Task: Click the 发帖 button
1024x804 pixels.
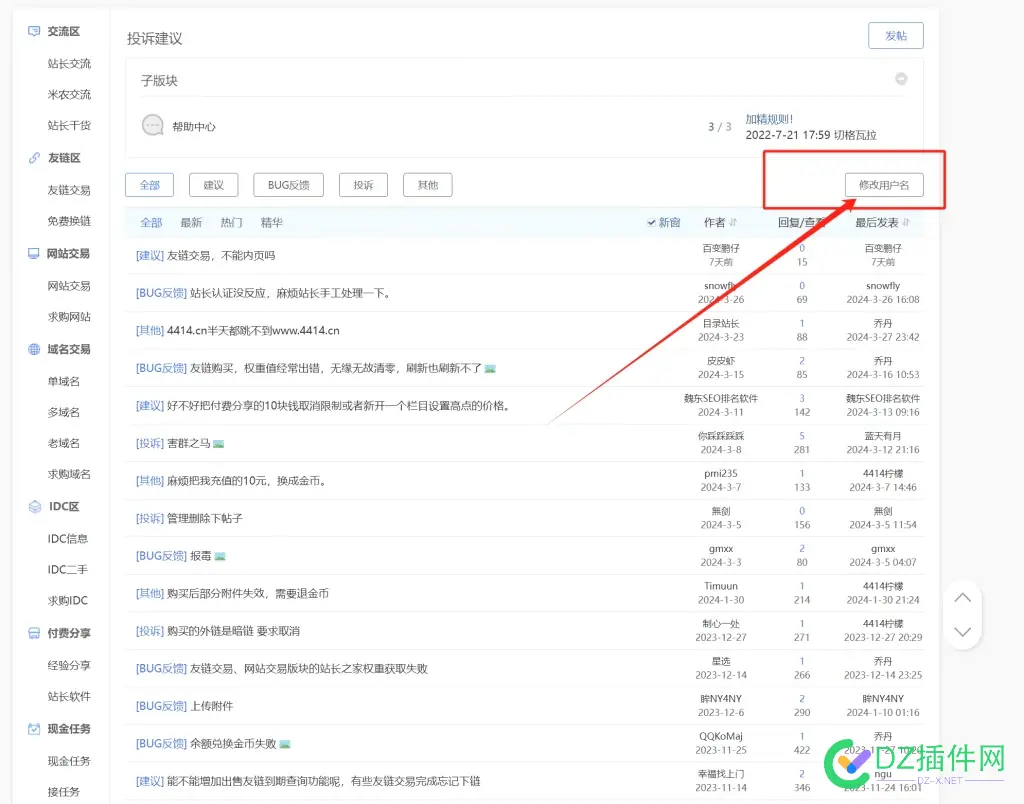Action: (895, 34)
